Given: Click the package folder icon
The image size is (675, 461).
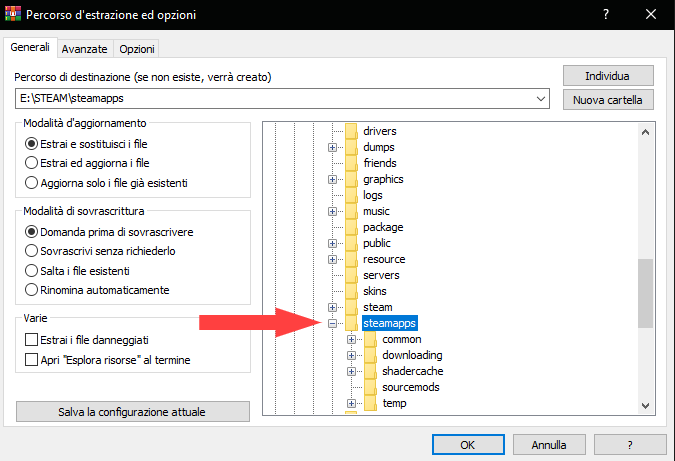Looking at the screenshot, I should pos(350,227).
